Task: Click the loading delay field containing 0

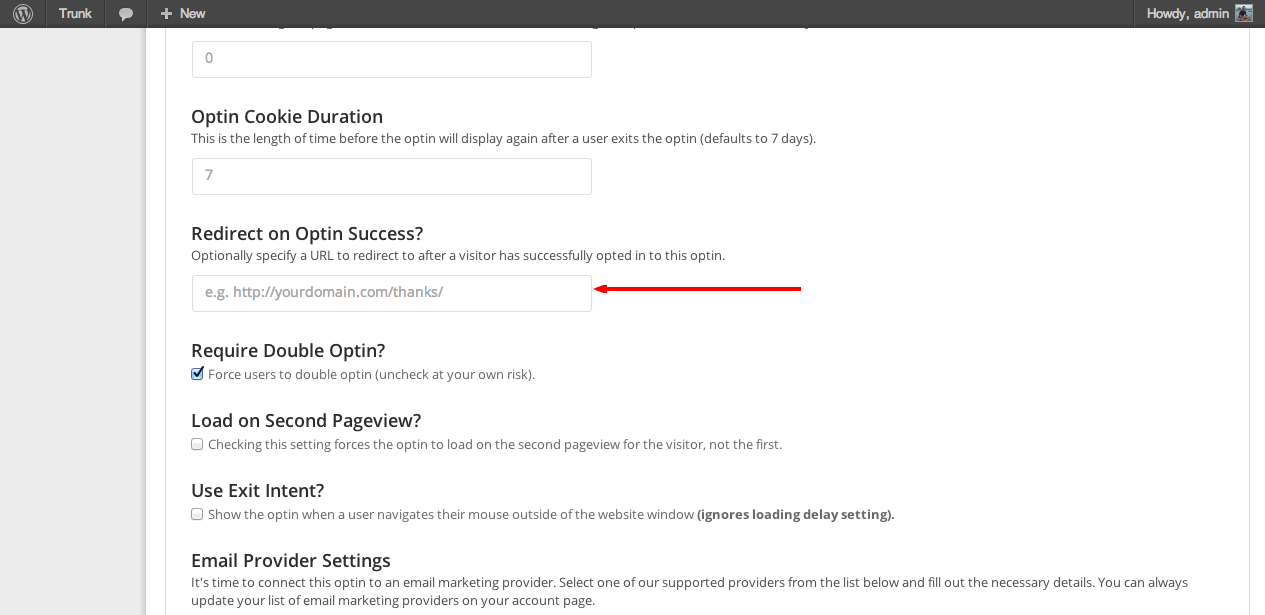Action: tap(391, 59)
